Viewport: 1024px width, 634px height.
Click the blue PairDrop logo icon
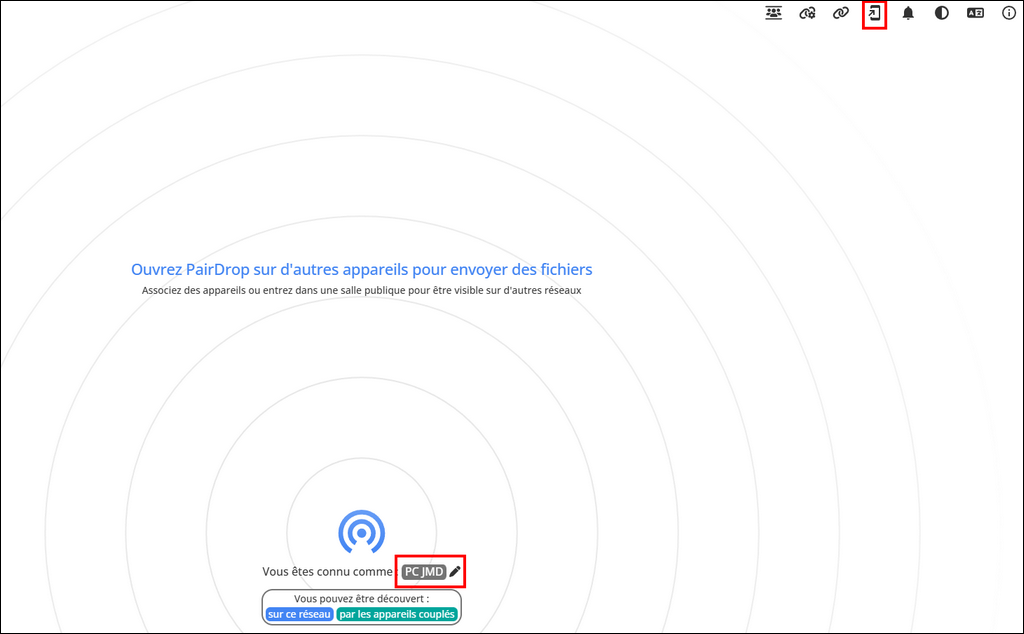pos(361,532)
